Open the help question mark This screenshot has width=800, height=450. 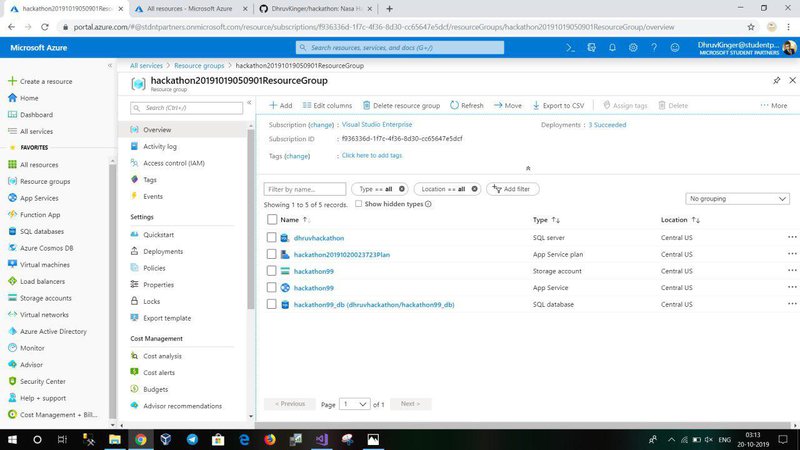[x=654, y=47]
